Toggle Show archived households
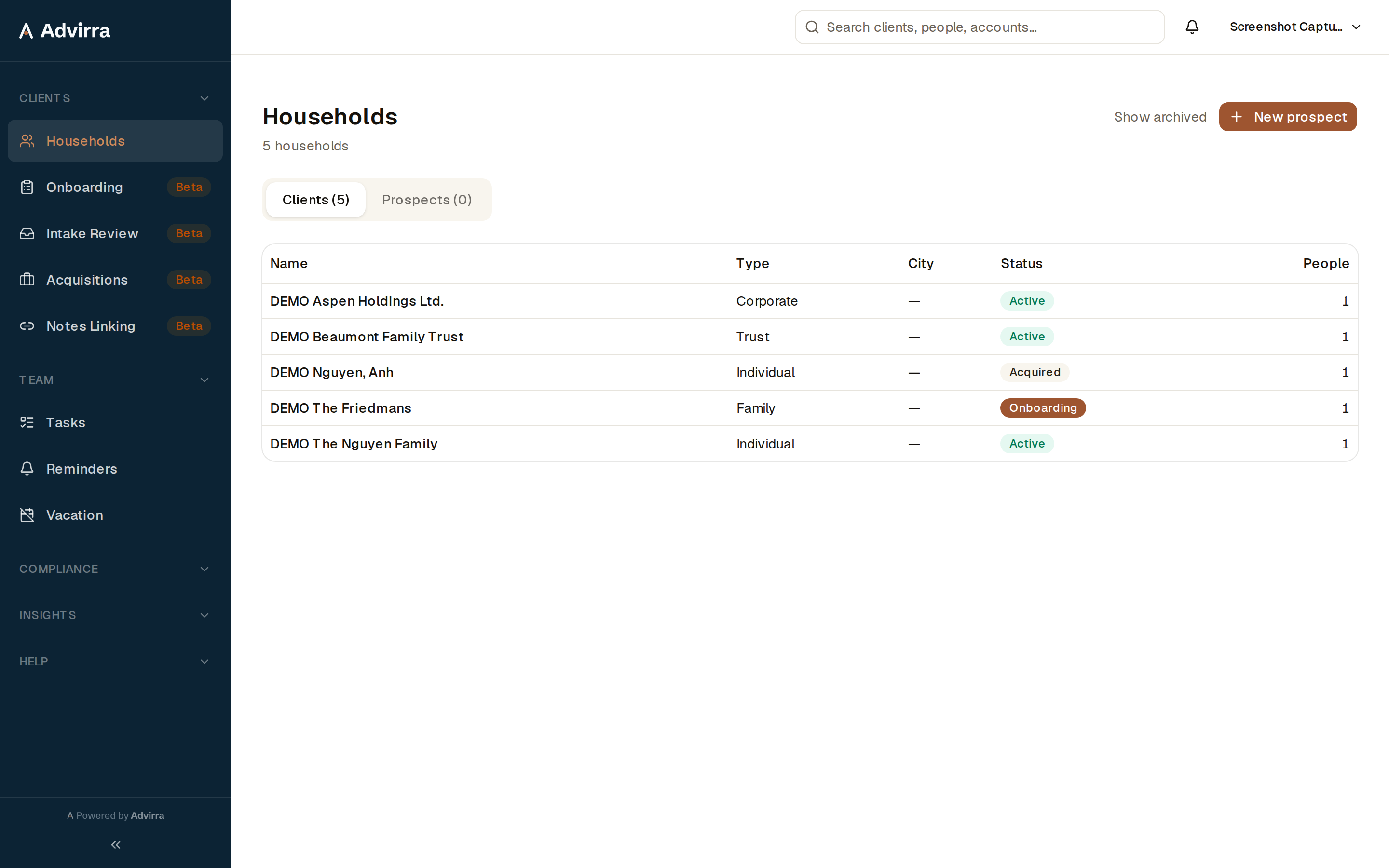This screenshot has height=868, width=1389. pyautogui.click(x=1160, y=117)
